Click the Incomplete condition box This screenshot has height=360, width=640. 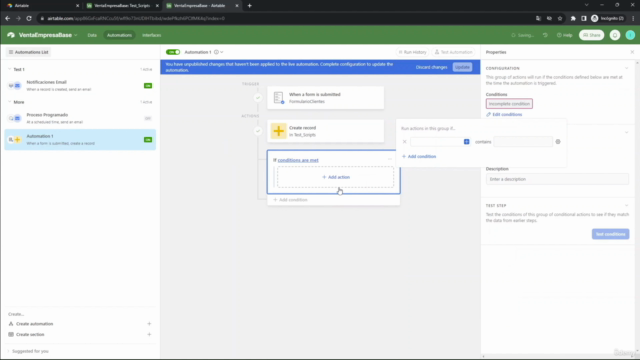click(x=509, y=104)
